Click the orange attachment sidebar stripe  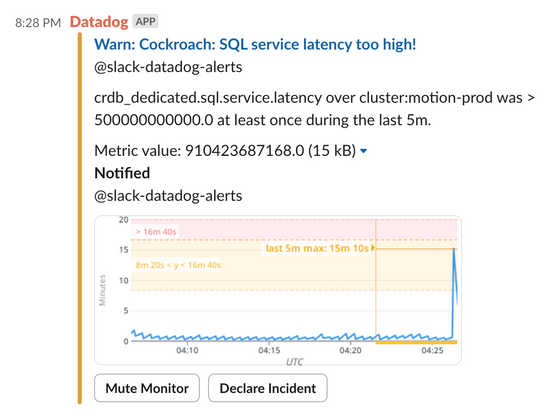tap(80, 218)
